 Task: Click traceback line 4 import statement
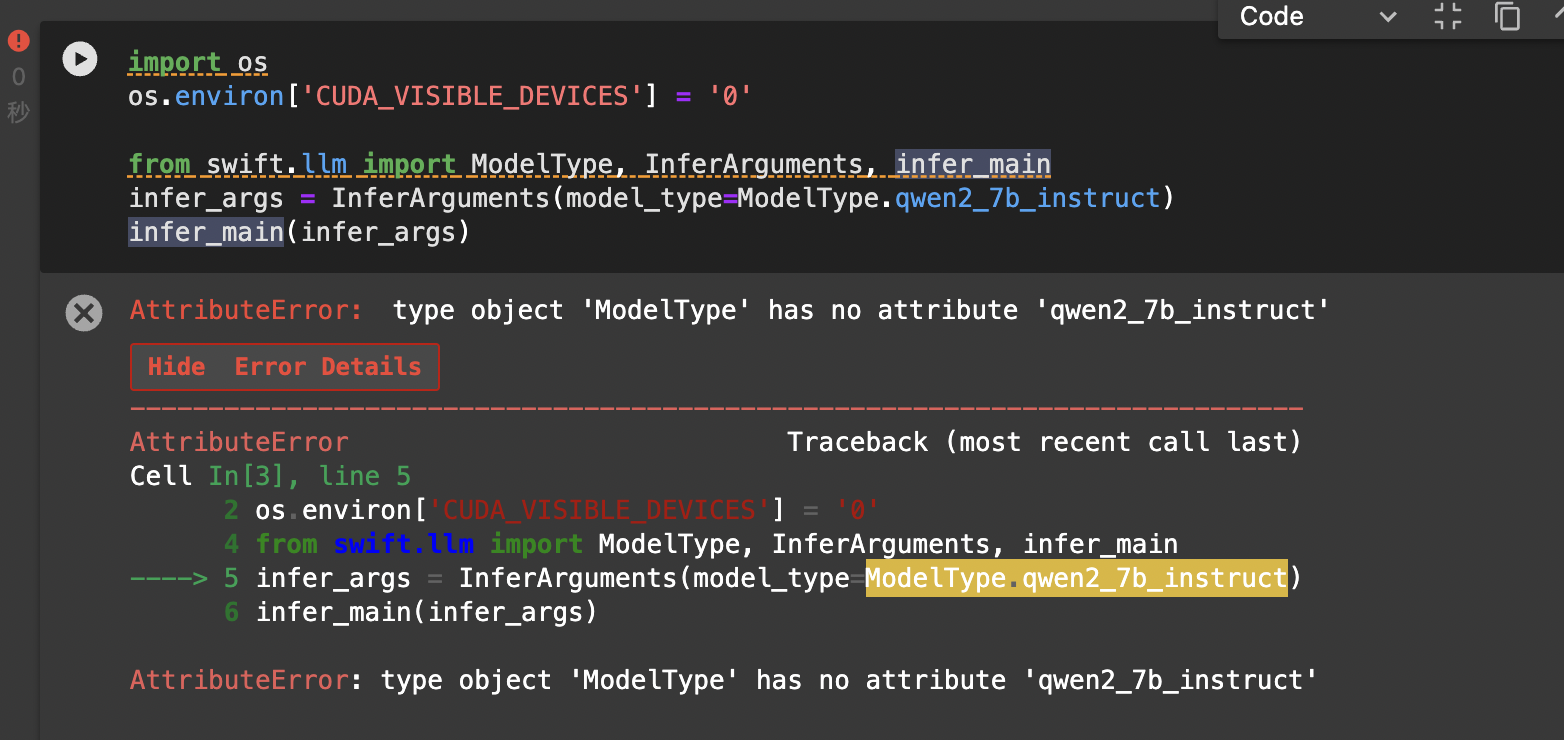pyautogui.click(x=717, y=544)
